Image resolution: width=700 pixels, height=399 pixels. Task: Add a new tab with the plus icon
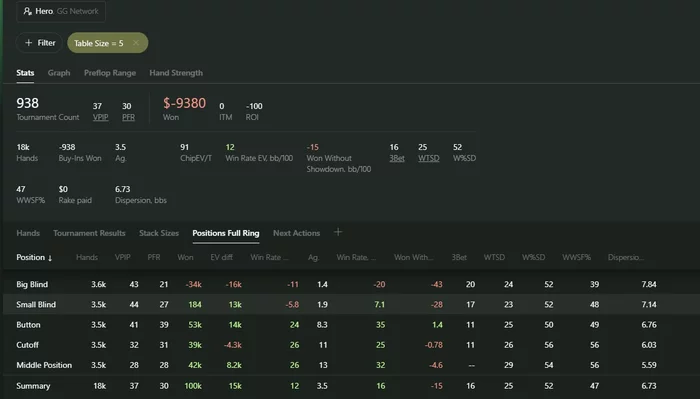pos(338,232)
